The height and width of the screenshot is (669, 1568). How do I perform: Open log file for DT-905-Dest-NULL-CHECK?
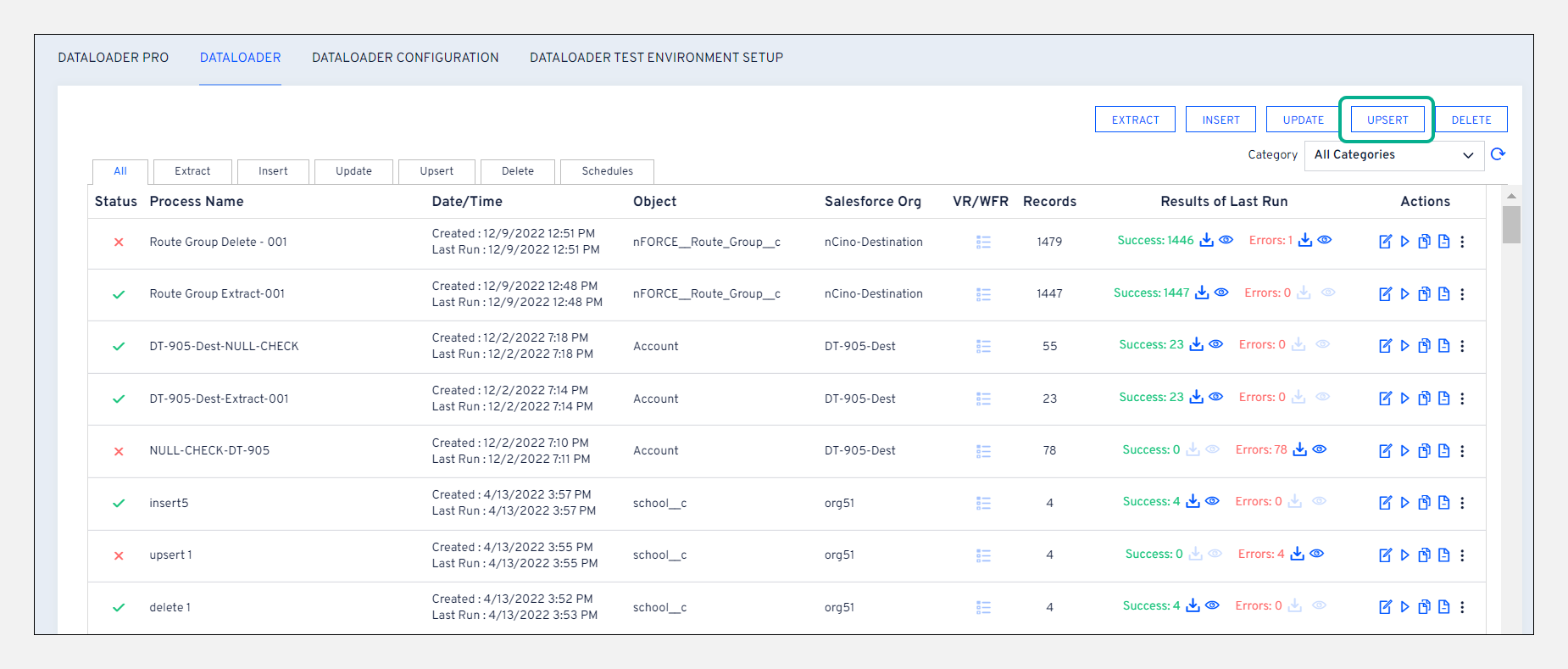coord(1443,346)
